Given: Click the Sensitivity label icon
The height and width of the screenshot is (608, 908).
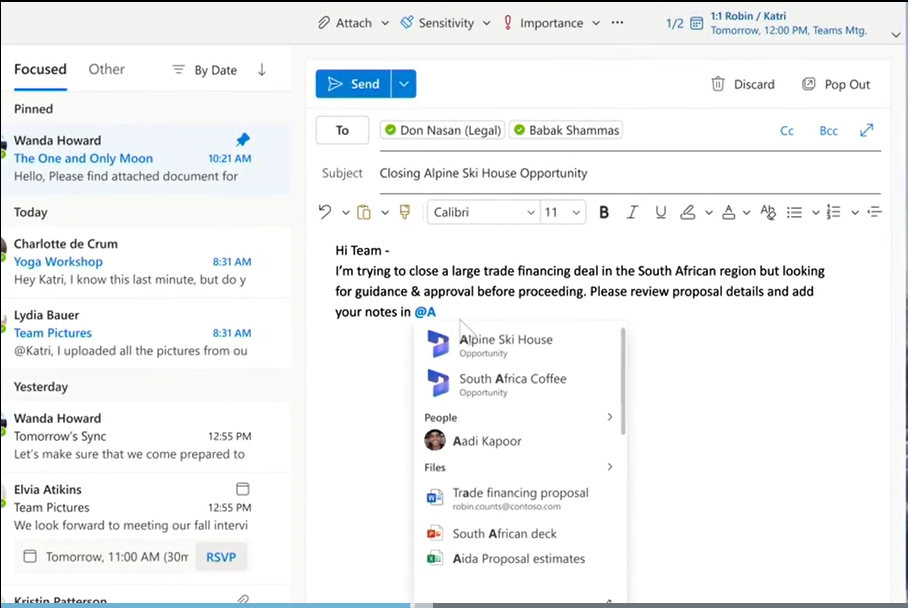Looking at the screenshot, I should 407,23.
